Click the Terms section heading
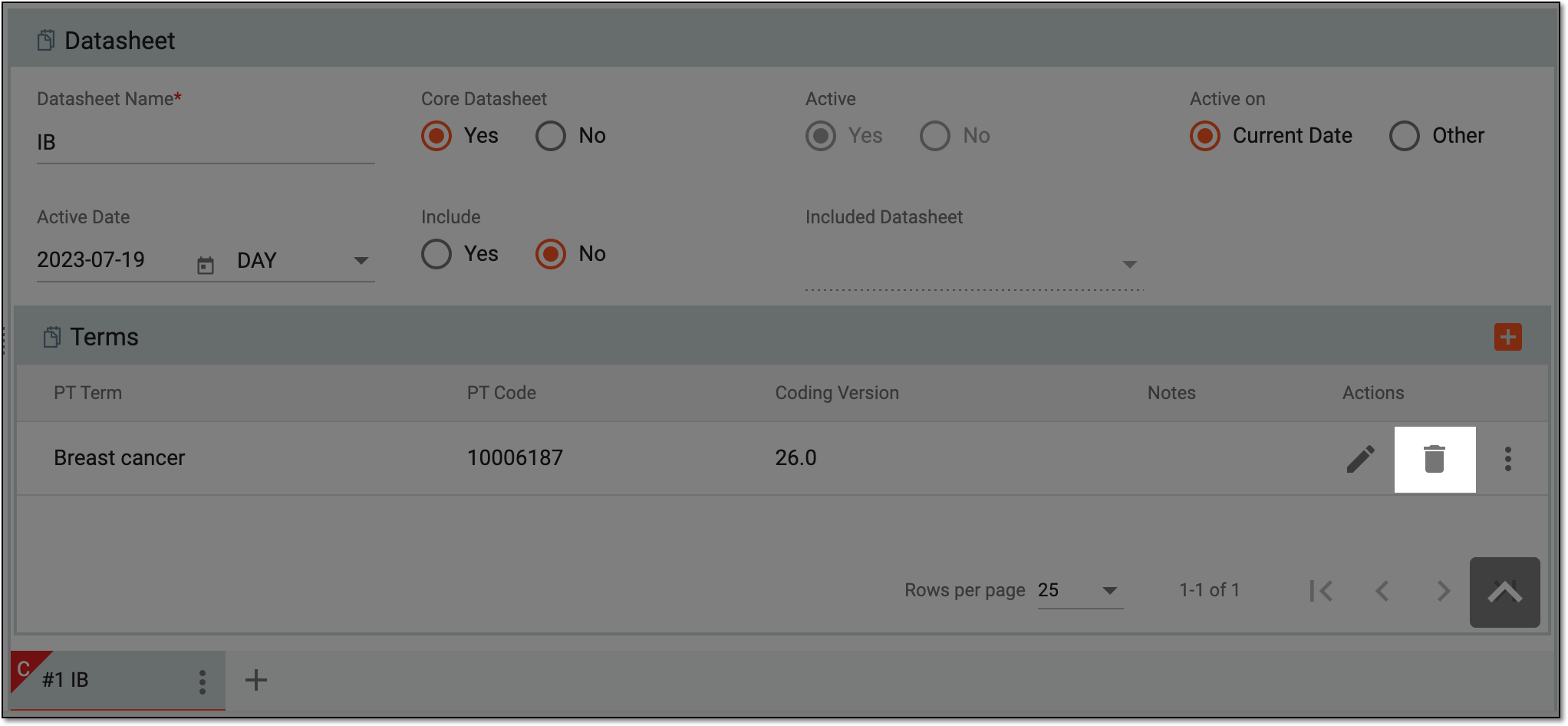 coord(104,337)
